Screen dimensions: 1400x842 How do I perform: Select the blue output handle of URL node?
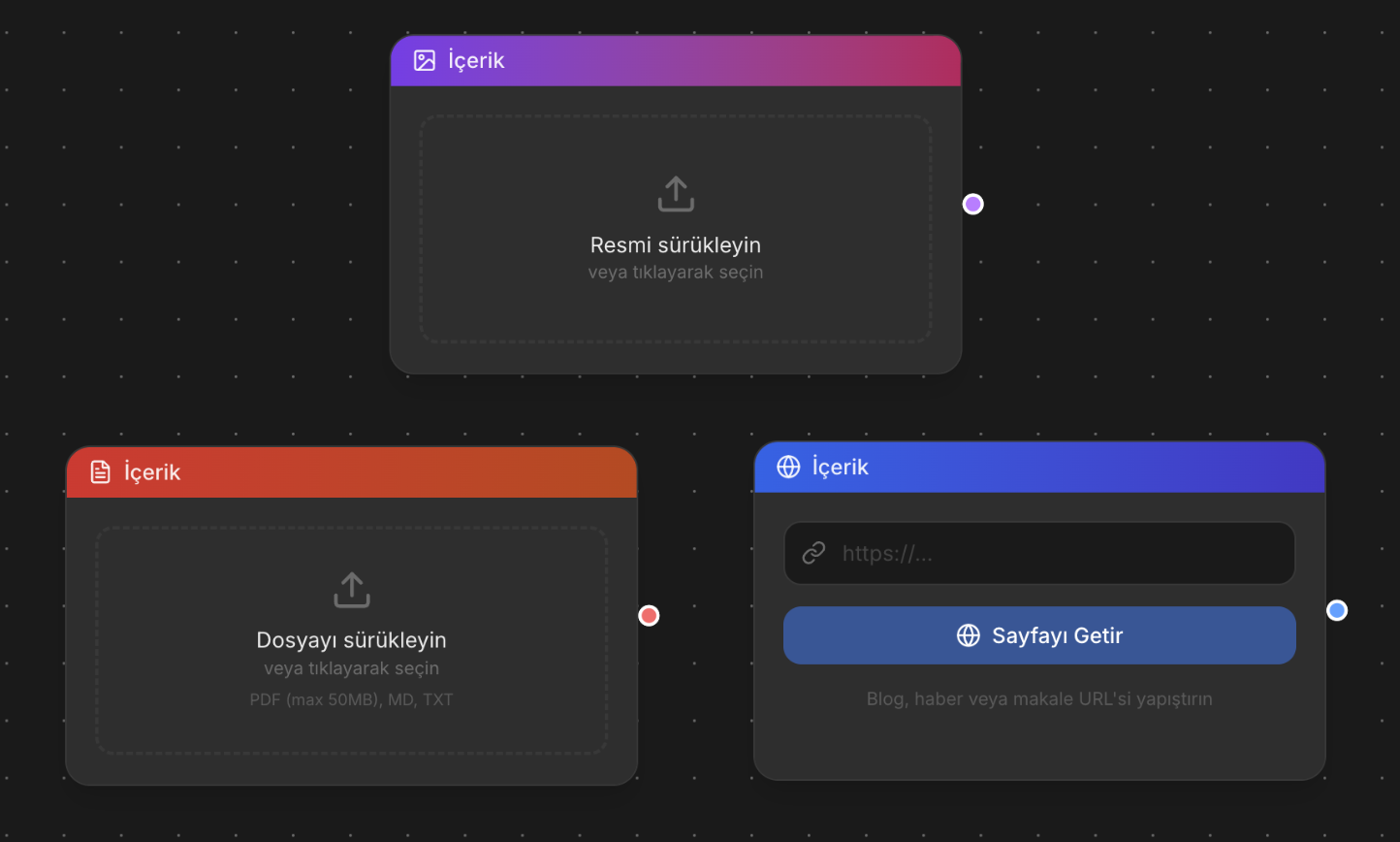pos(1337,610)
